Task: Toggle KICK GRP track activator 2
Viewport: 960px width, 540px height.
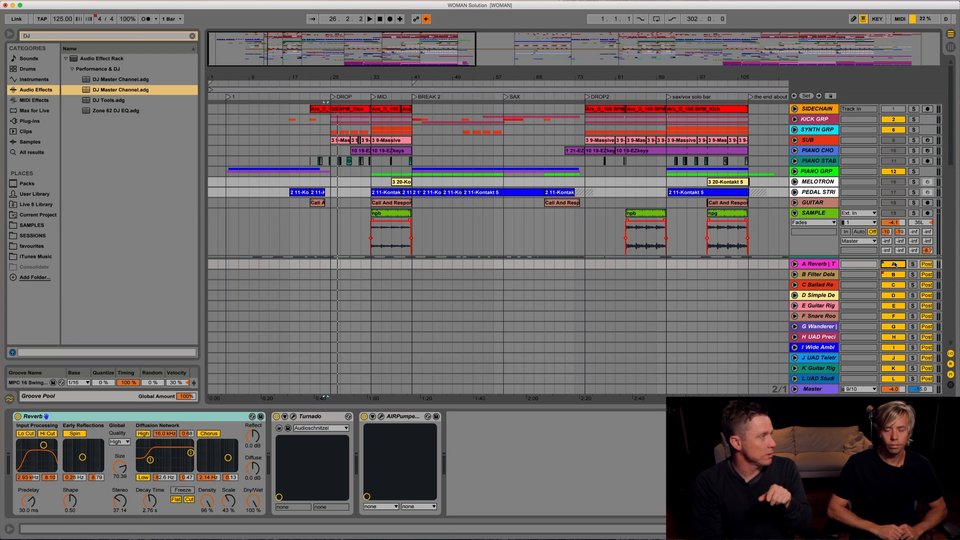Action: 893,119
